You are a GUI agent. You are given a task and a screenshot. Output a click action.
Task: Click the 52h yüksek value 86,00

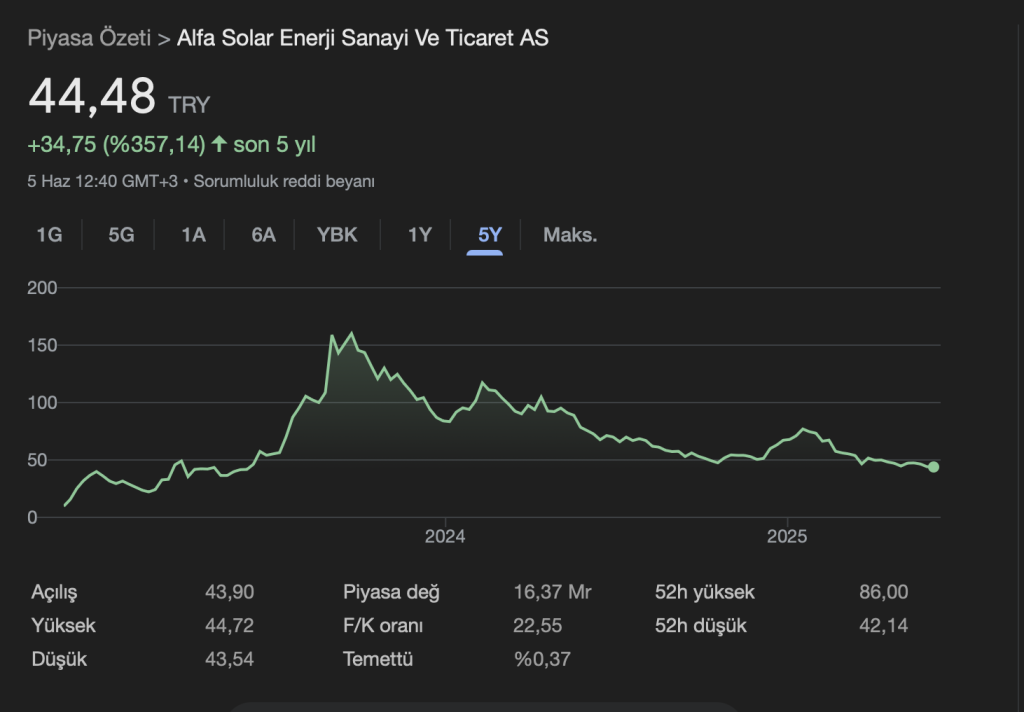click(883, 592)
